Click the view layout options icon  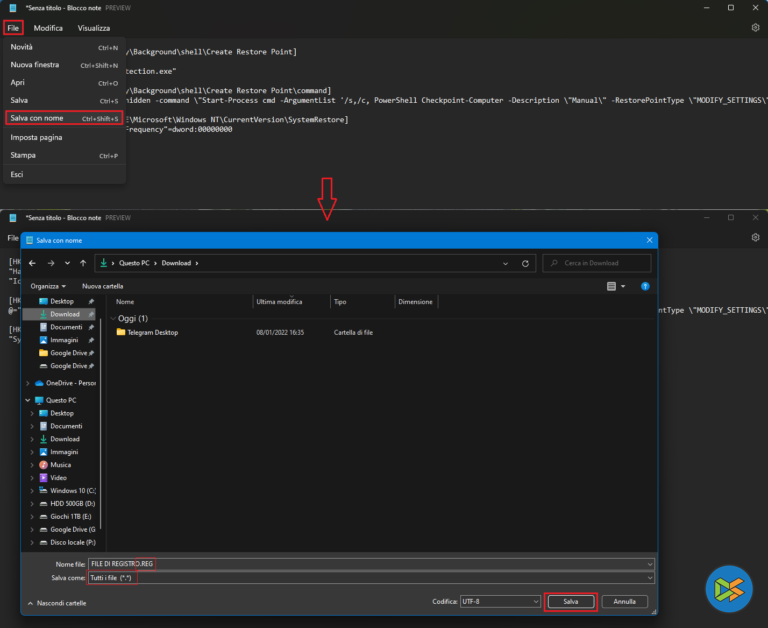(x=612, y=286)
